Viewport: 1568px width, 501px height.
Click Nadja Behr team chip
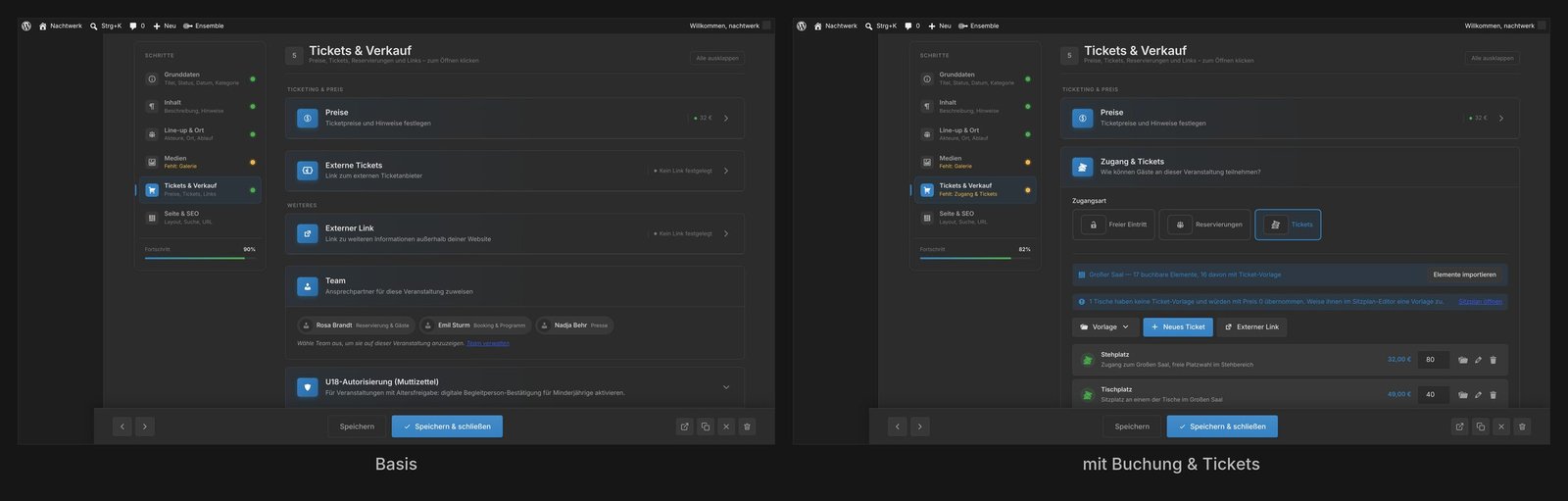(575, 326)
